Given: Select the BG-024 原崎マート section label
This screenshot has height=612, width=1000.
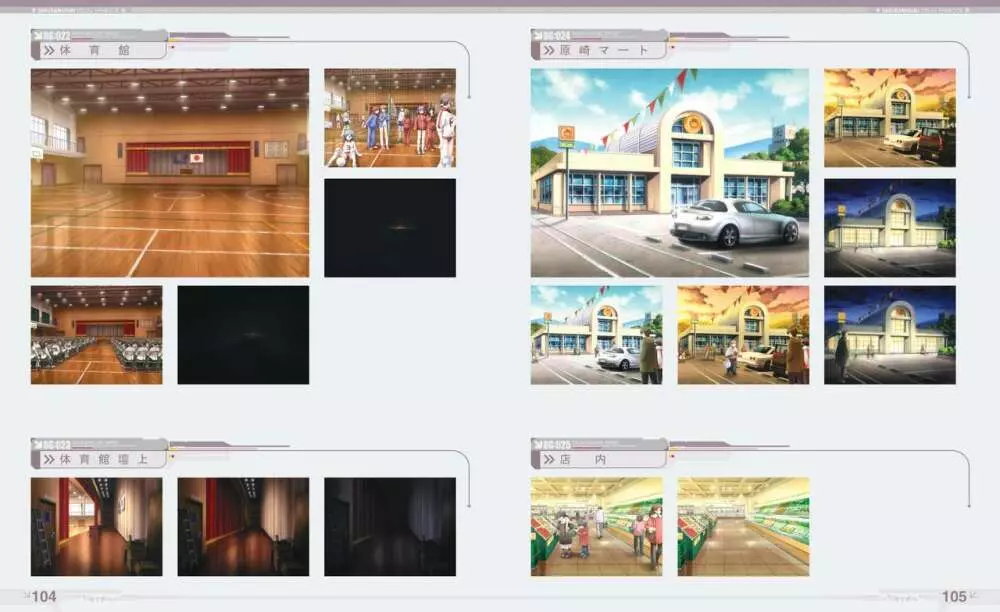Looking at the screenshot, I should (x=600, y=45).
